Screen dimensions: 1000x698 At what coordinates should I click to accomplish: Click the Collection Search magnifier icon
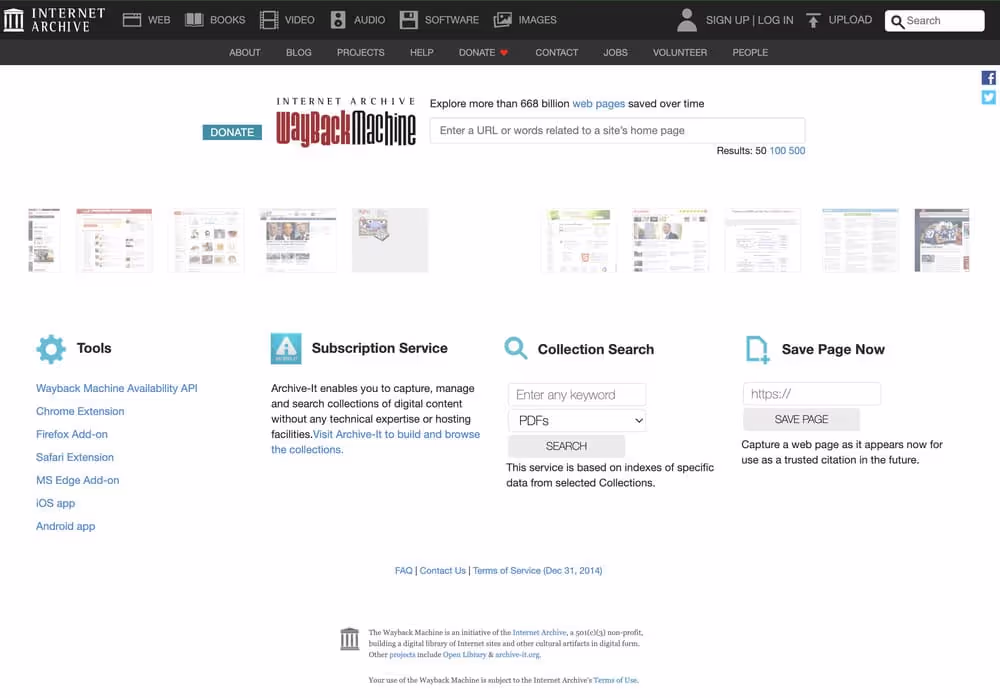(x=515, y=348)
